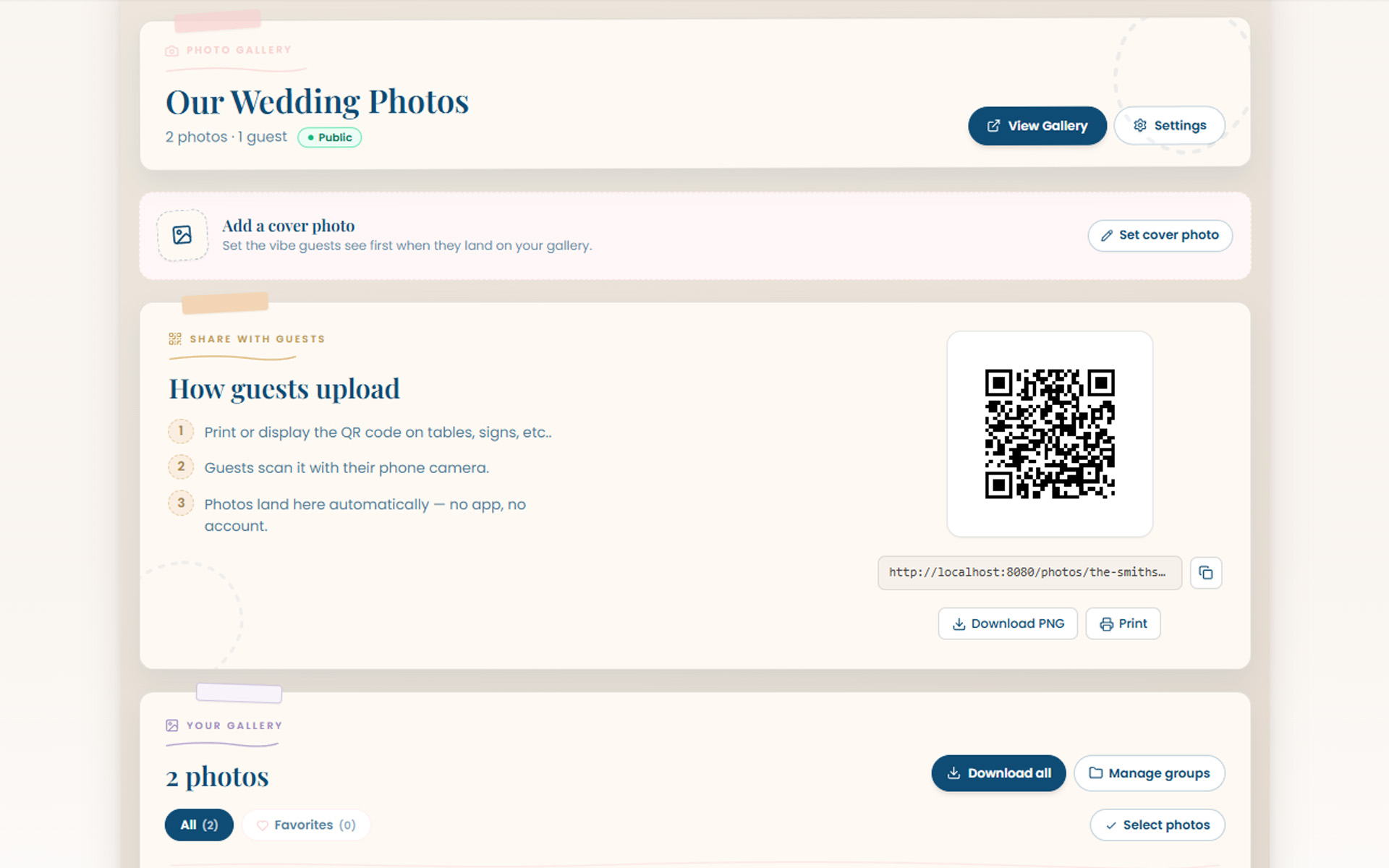The image size is (1389, 868).
Task: Click Download all photos
Action: 998,773
